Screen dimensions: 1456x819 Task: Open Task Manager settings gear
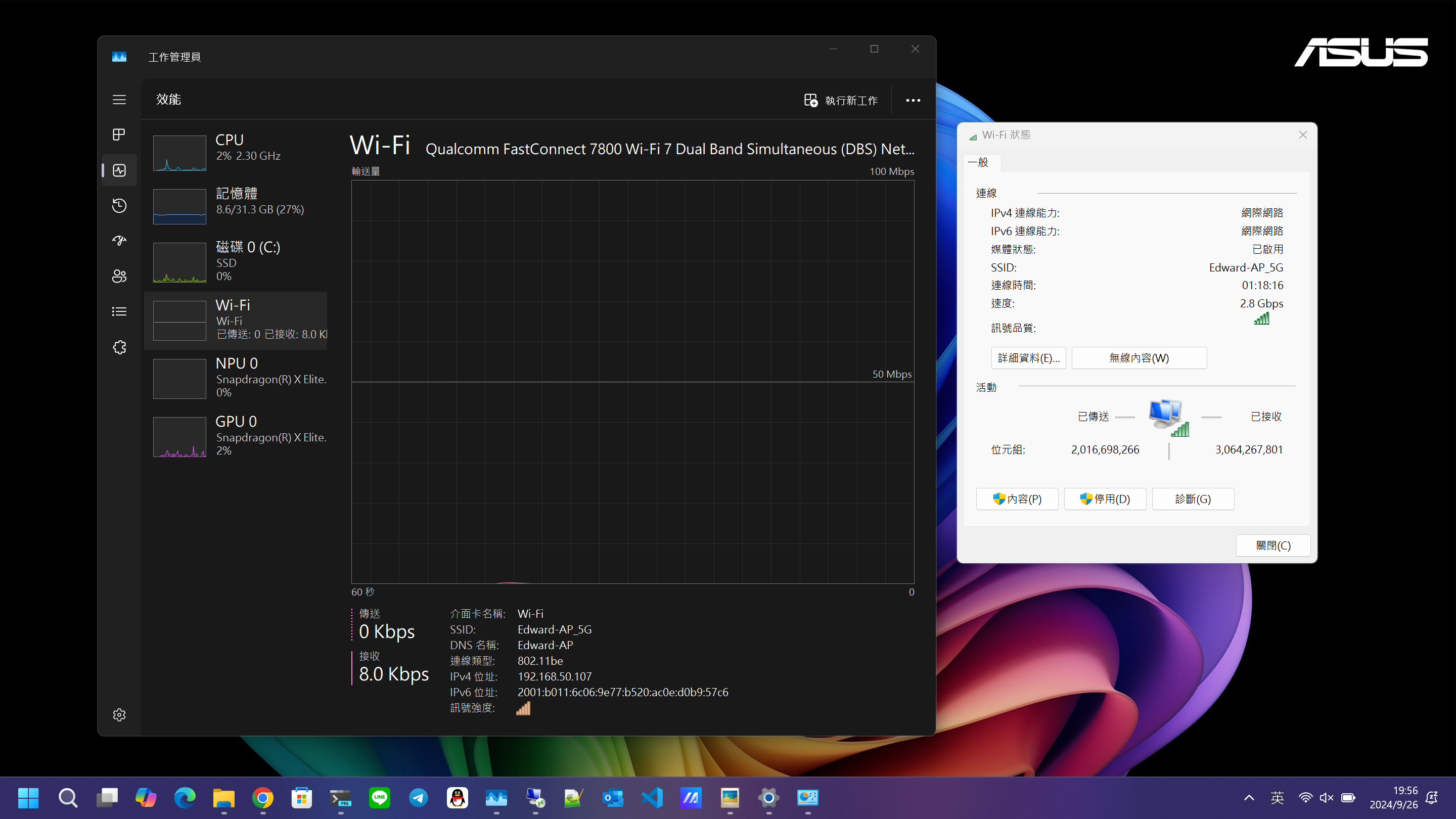click(x=119, y=714)
